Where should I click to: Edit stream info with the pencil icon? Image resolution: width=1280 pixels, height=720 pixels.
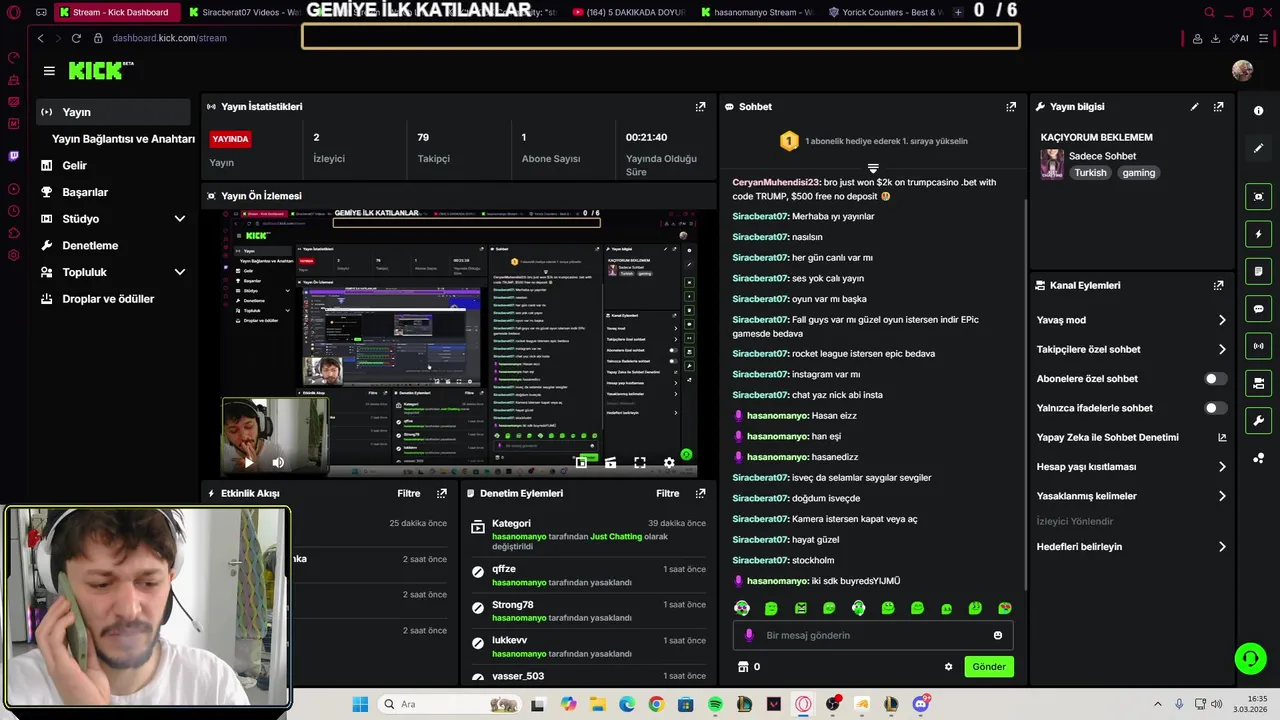coord(1194,106)
